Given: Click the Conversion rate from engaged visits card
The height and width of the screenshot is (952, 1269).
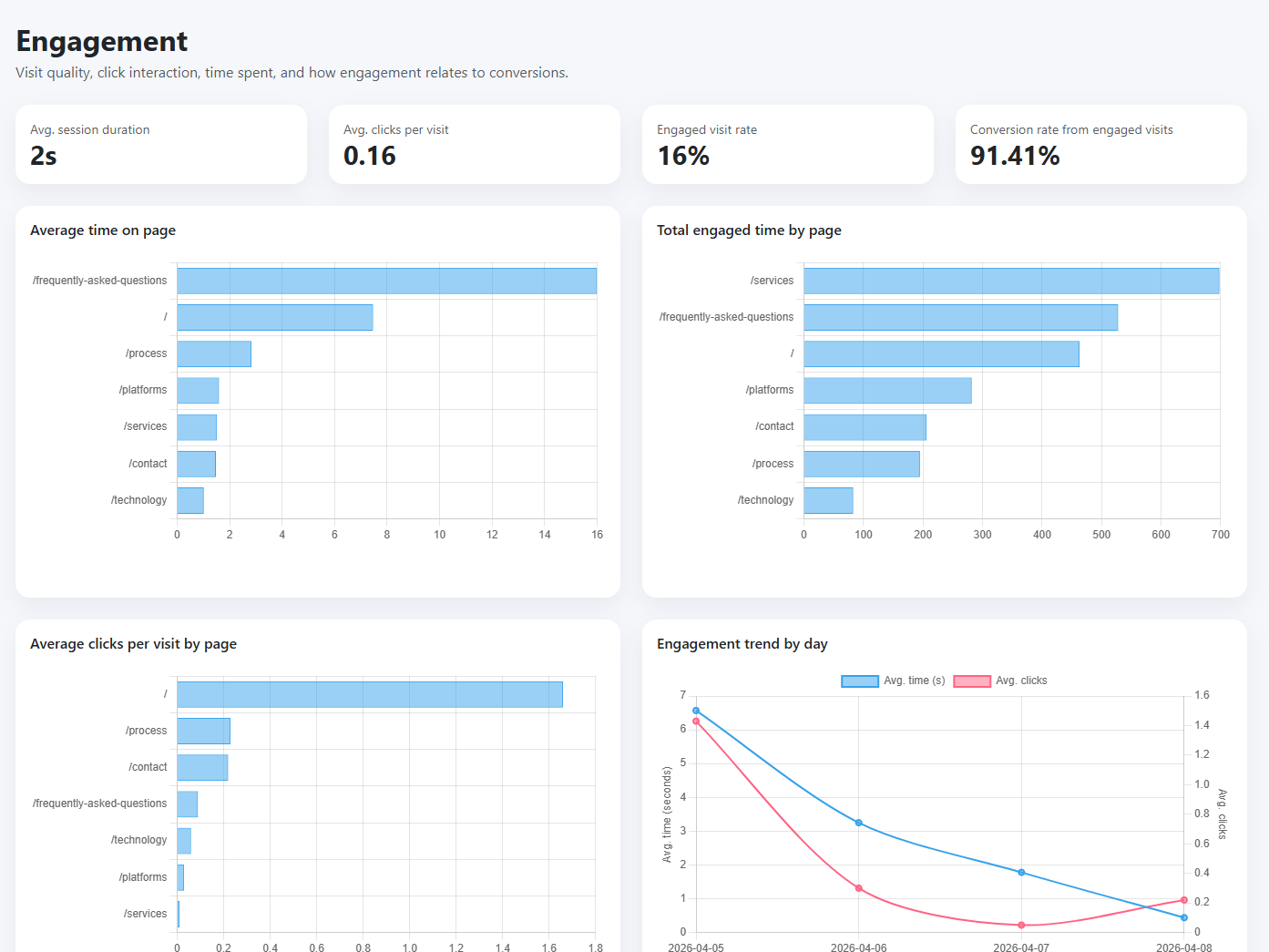Looking at the screenshot, I should point(1100,144).
